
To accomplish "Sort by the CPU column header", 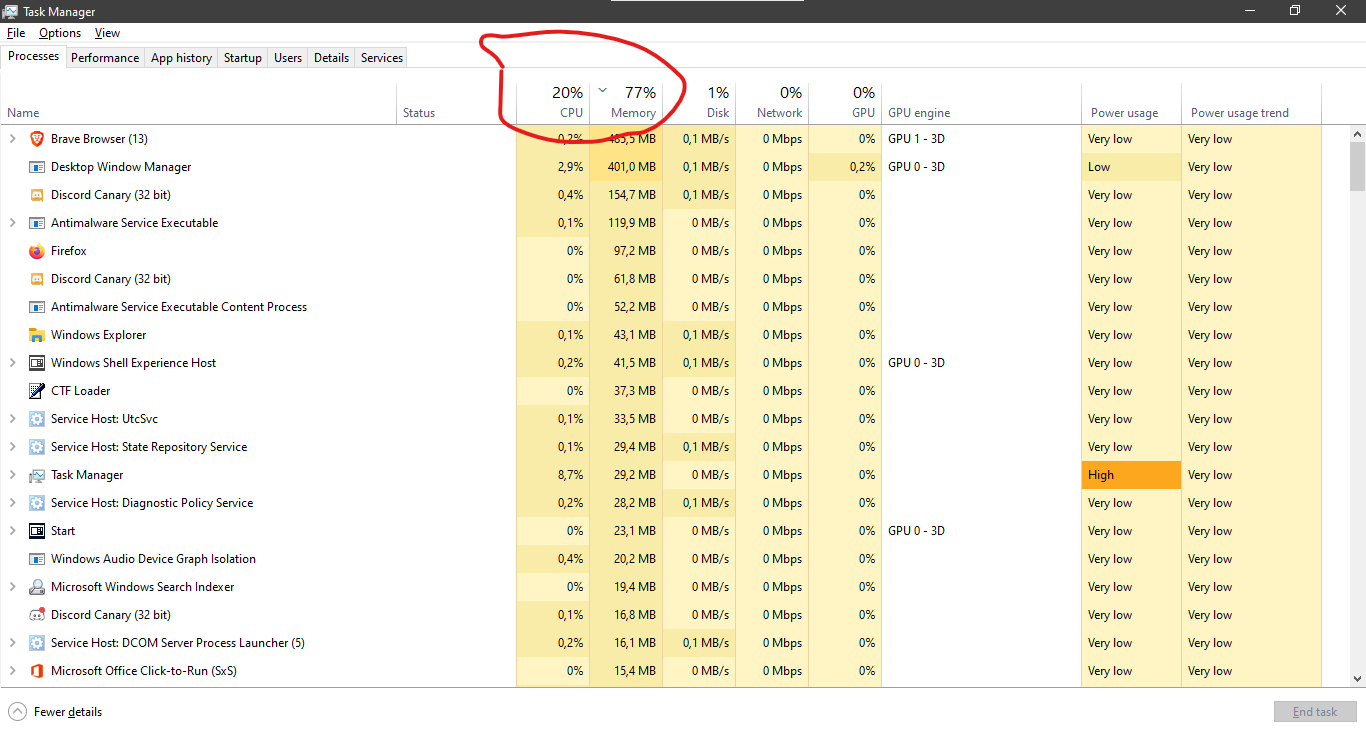I will tap(553, 104).
